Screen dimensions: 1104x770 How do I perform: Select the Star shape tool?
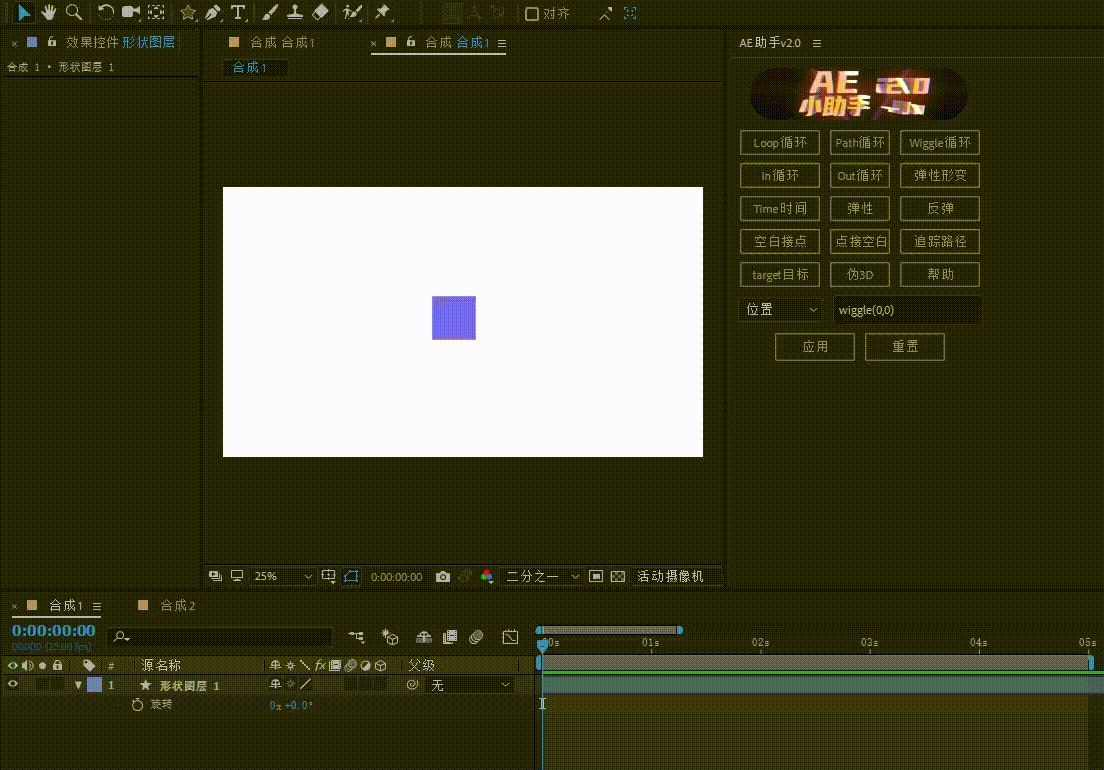pos(188,13)
